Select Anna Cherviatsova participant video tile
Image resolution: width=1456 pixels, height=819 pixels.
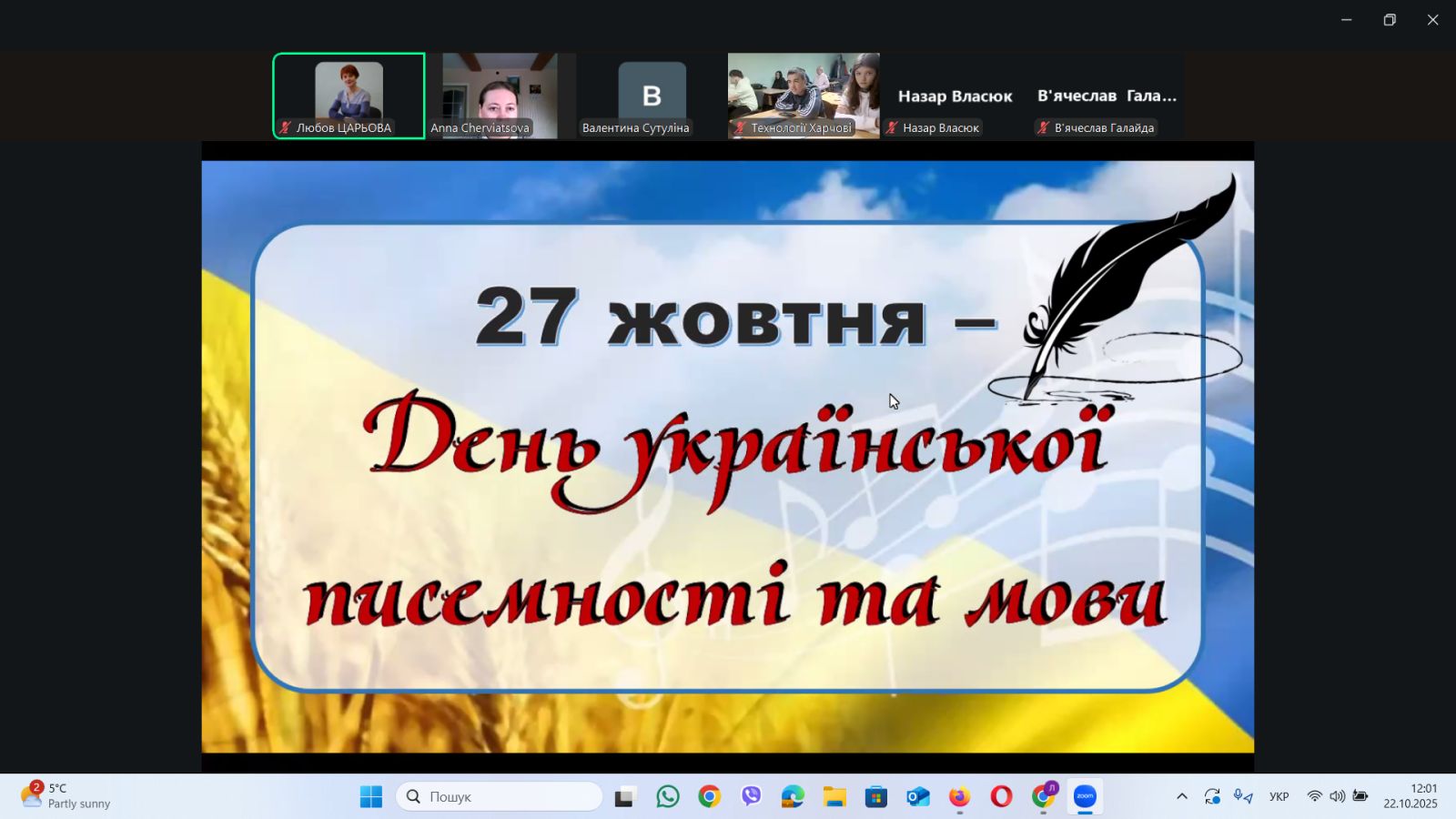tap(500, 96)
